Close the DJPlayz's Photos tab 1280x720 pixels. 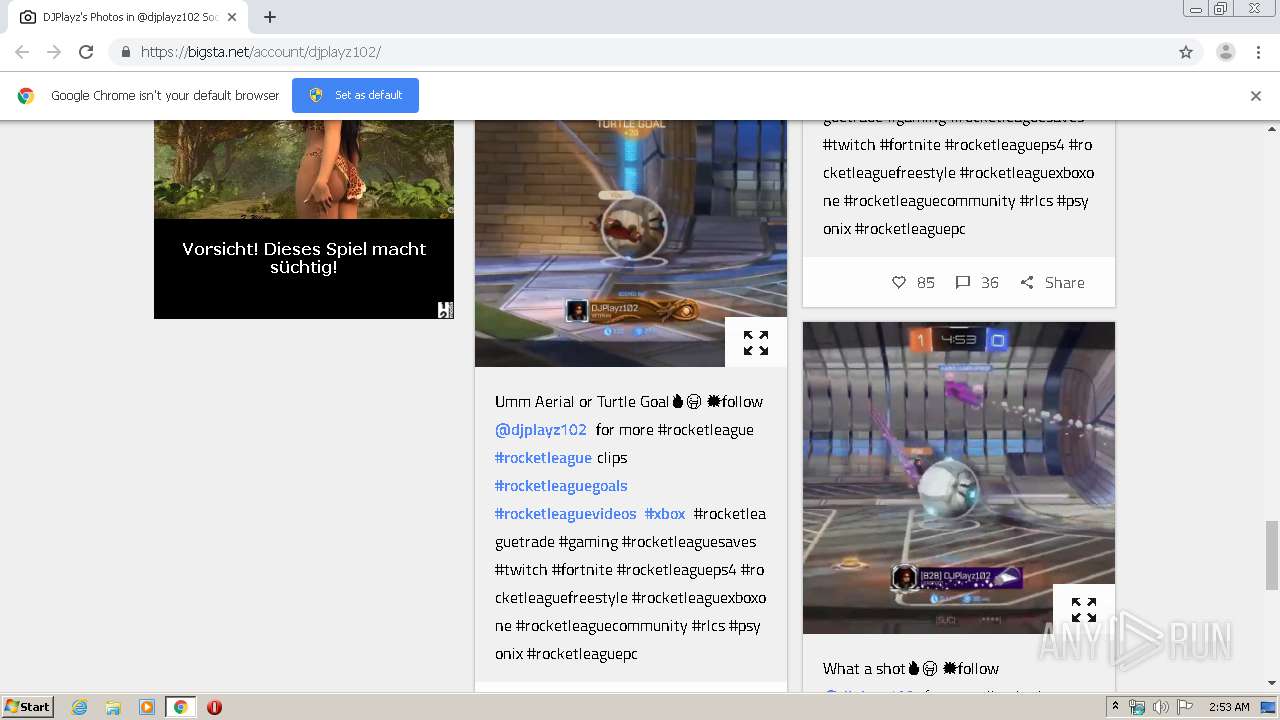click(232, 17)
